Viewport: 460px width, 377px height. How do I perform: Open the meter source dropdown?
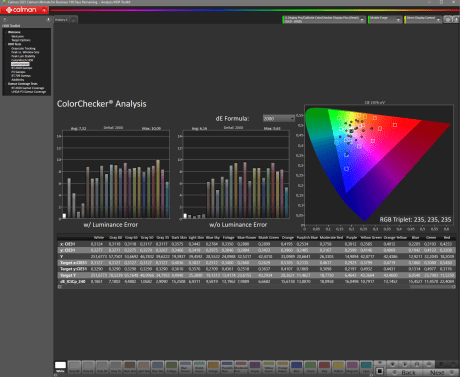[x=323, y=20]
